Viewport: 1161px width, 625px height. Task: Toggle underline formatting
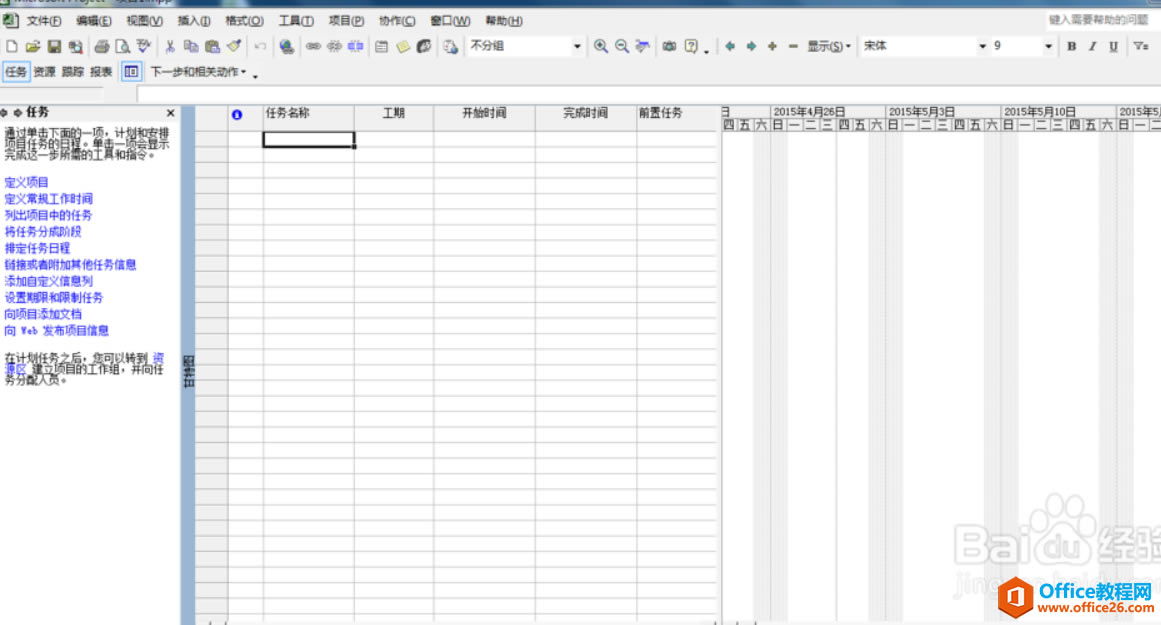coord(1111,46)
